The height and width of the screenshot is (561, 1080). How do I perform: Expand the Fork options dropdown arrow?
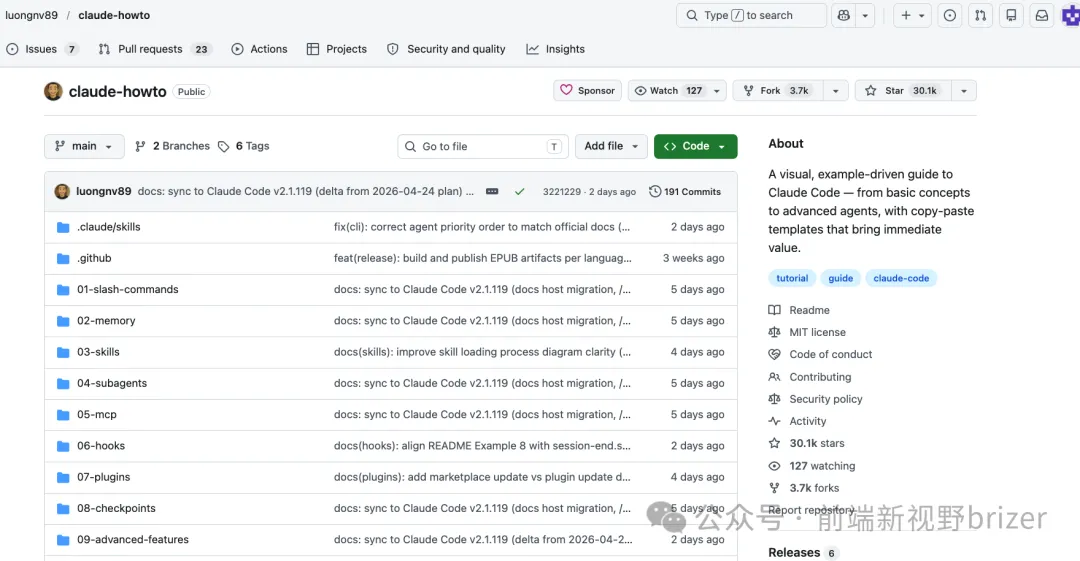[x=835, y=90]
